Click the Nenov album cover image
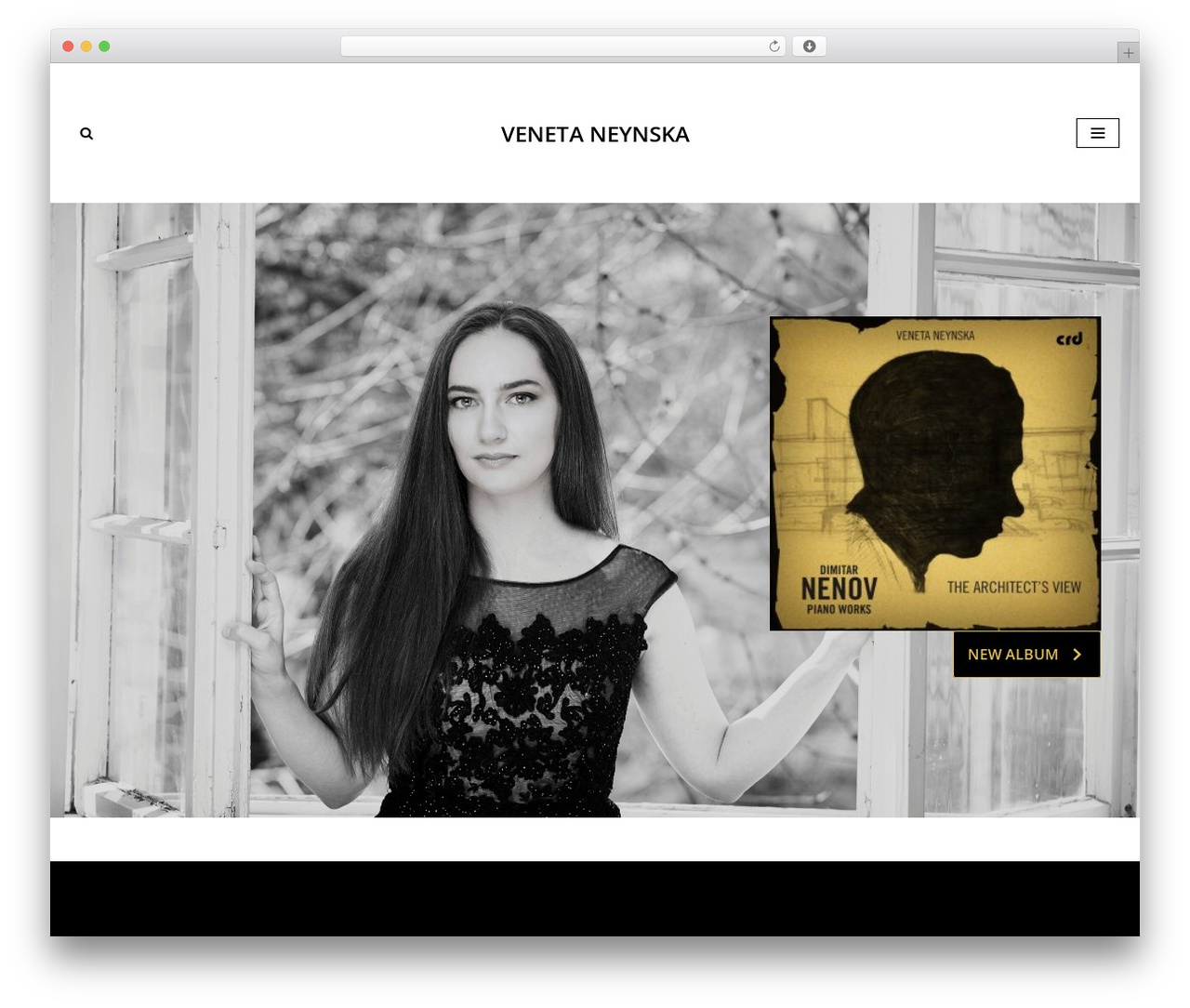The width and height of the screenshot is (1190, 1008). pyautogui.click(x=935, y=473)
